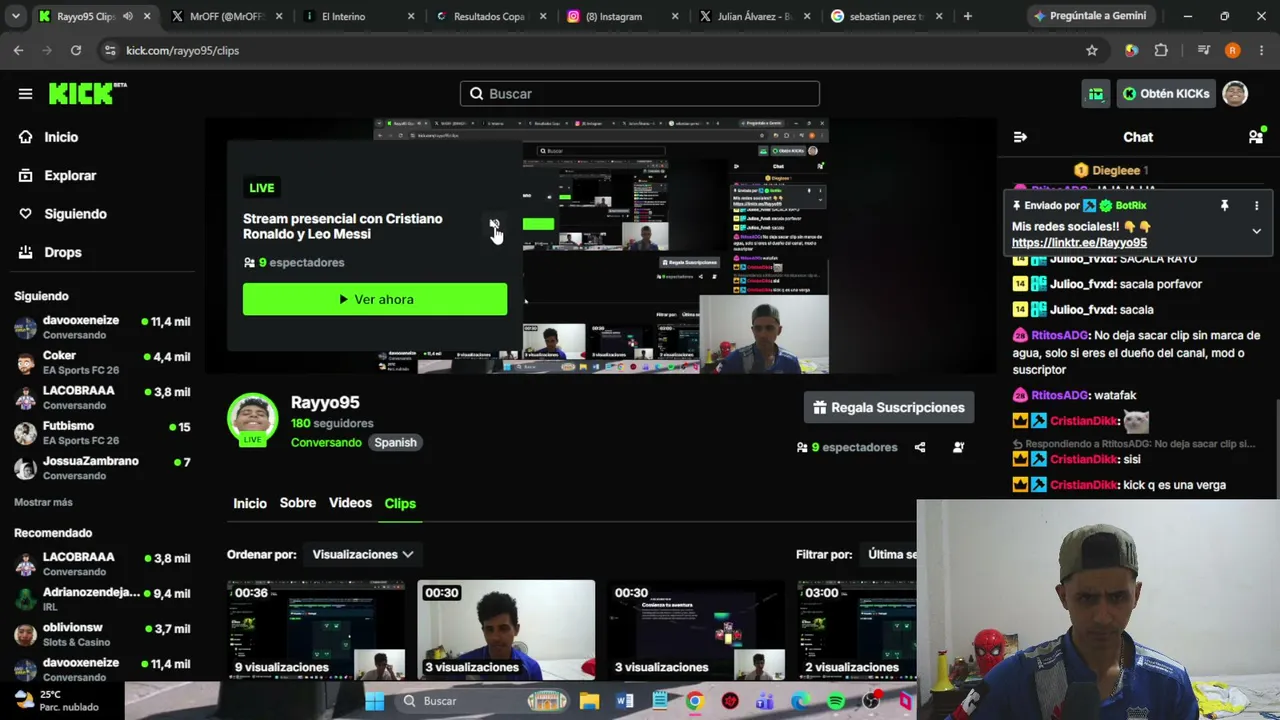Open recommended channel Adrianozendeja
Viewport: 1280px width, 720px height.
coord(102,599)
